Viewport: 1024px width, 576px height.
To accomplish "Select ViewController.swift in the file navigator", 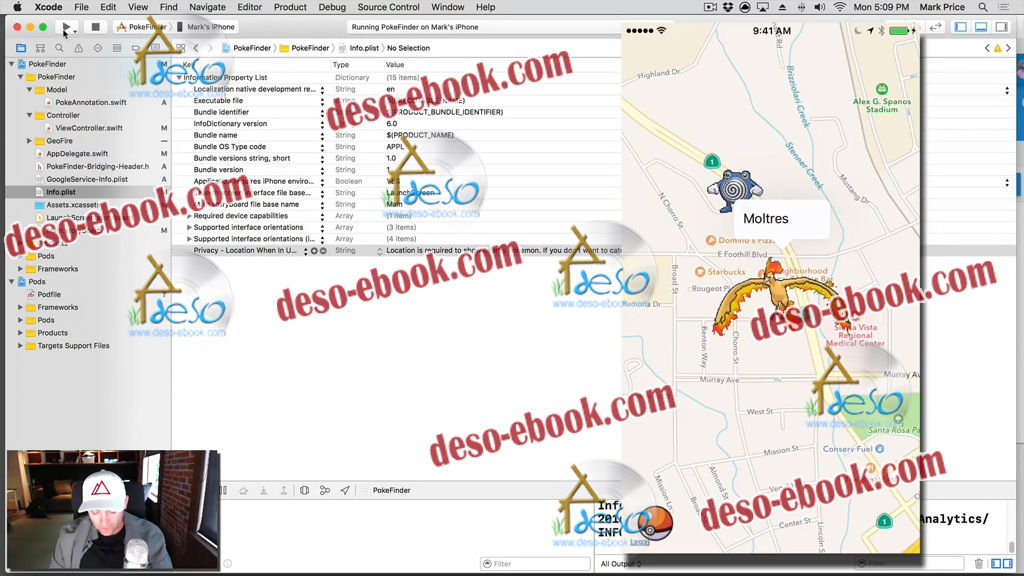I will (x=89, y=128).
